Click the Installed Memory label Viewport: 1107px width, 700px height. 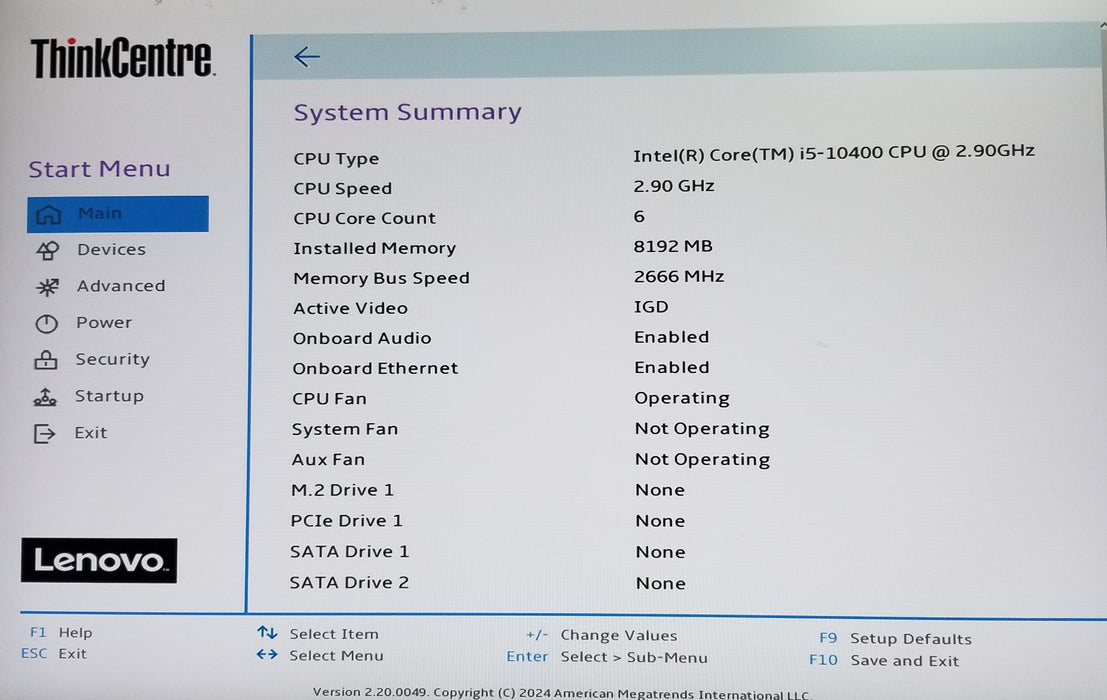(374, 248)
